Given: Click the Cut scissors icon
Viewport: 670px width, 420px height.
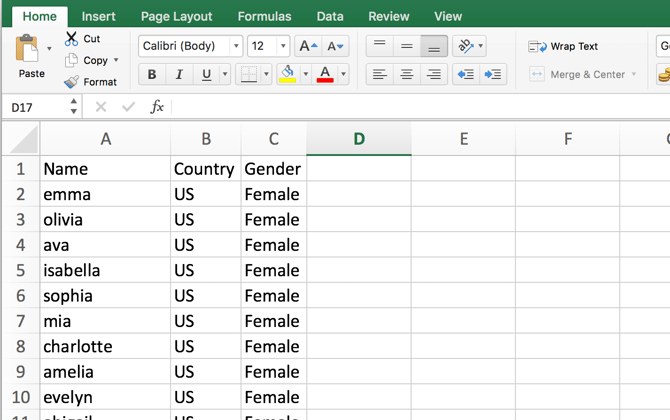Looking at the screenshot, I should (71, 39).
